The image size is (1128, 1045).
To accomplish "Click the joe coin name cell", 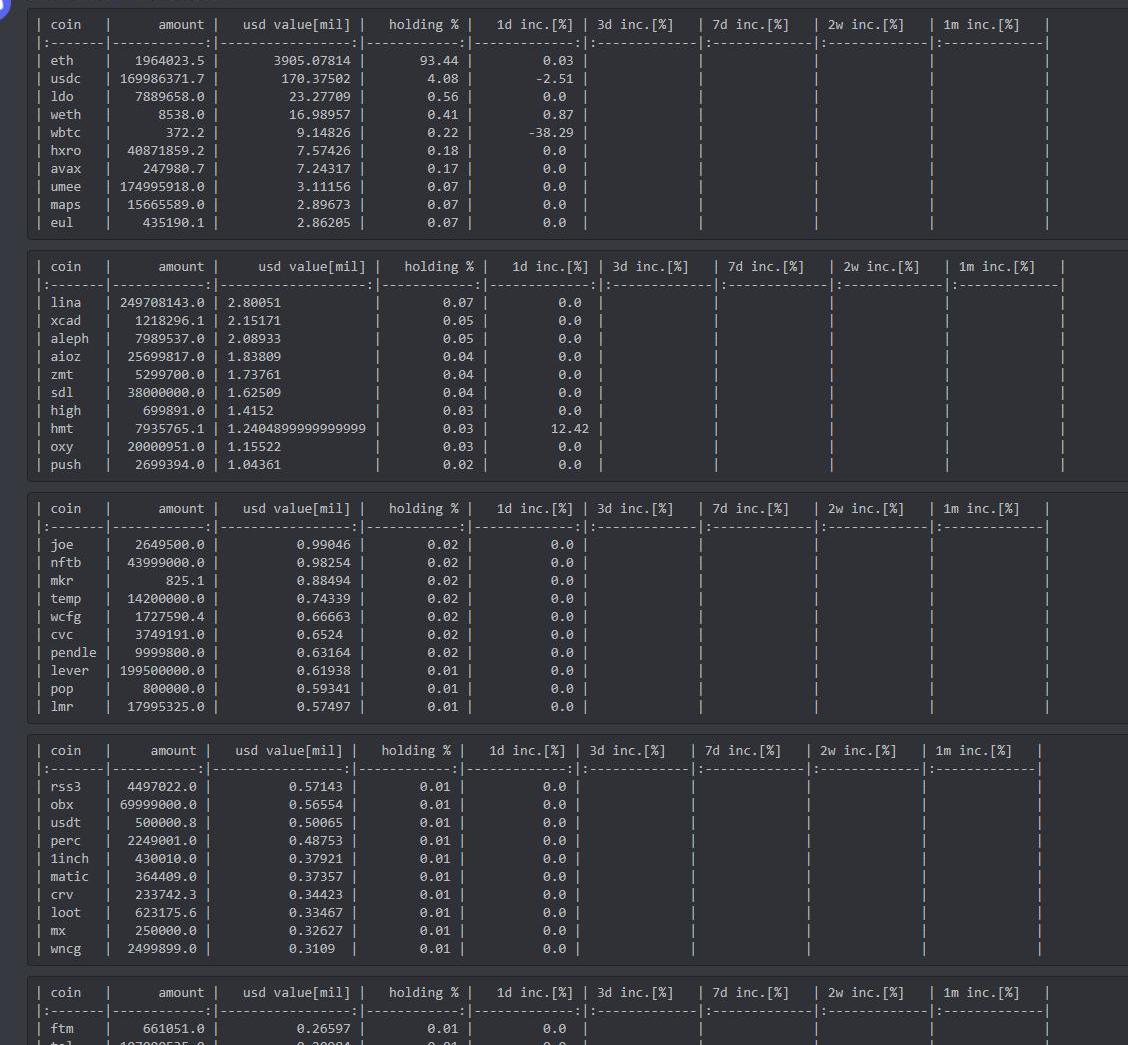I will point(62,545).
